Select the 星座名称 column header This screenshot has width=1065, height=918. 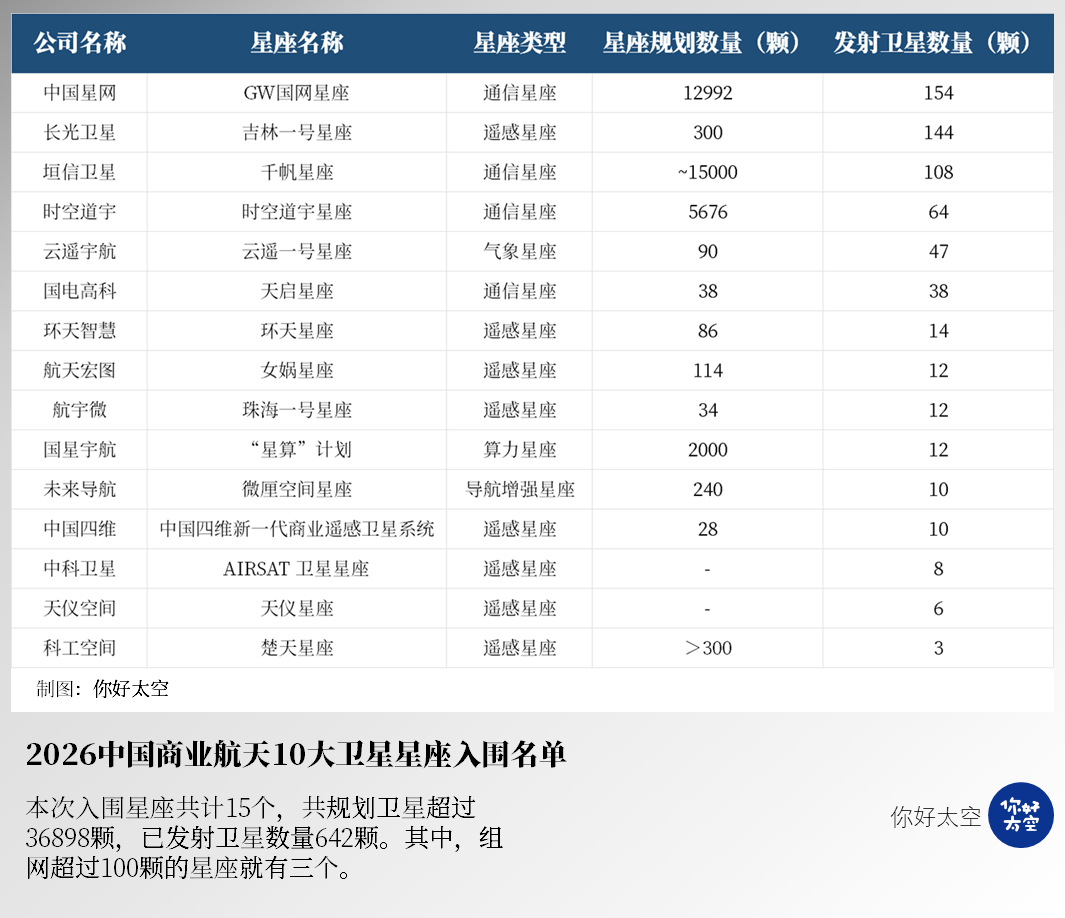(297, 43)
